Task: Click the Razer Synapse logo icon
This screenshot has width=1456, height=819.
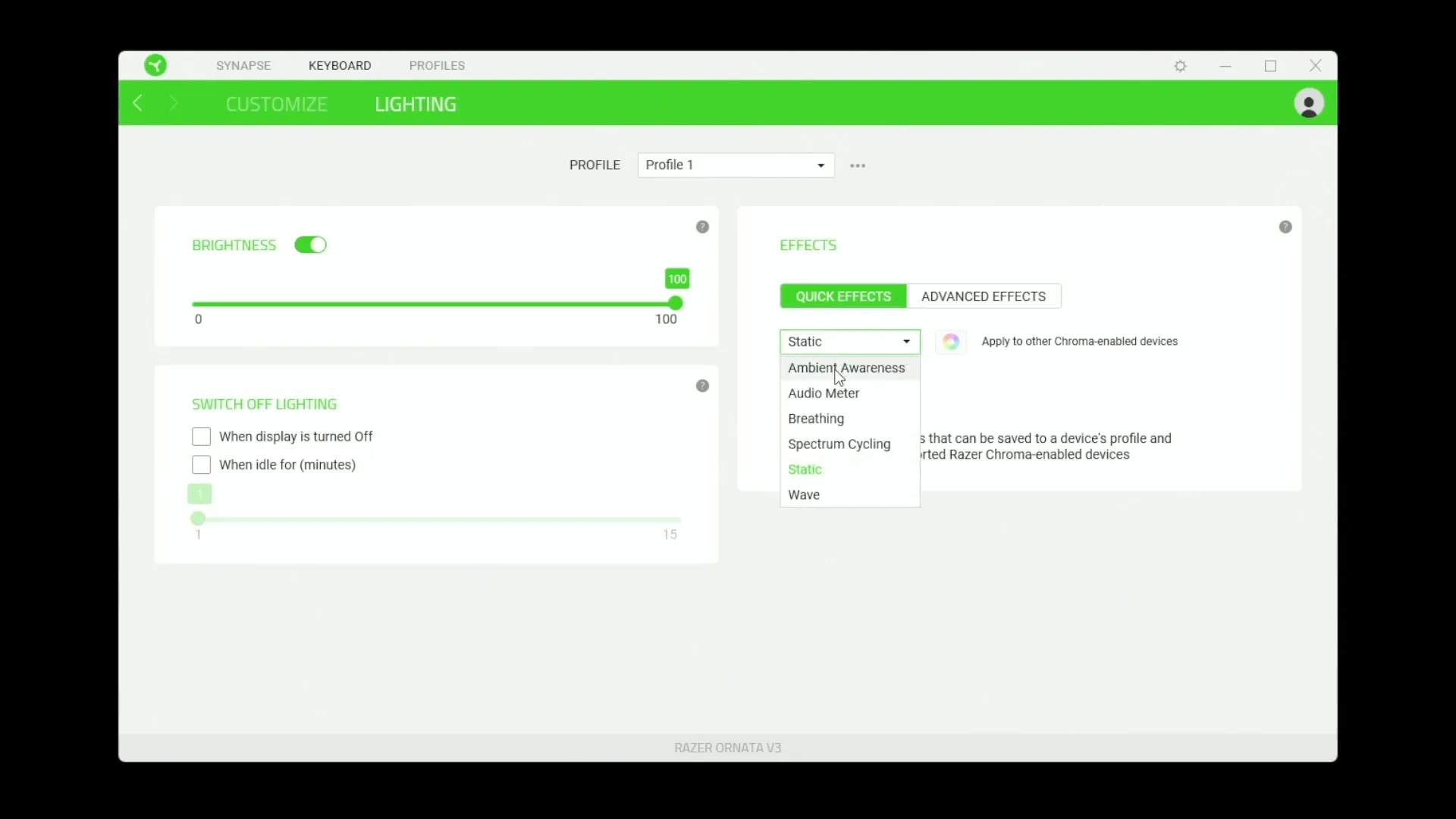Action: coord(155,65)
